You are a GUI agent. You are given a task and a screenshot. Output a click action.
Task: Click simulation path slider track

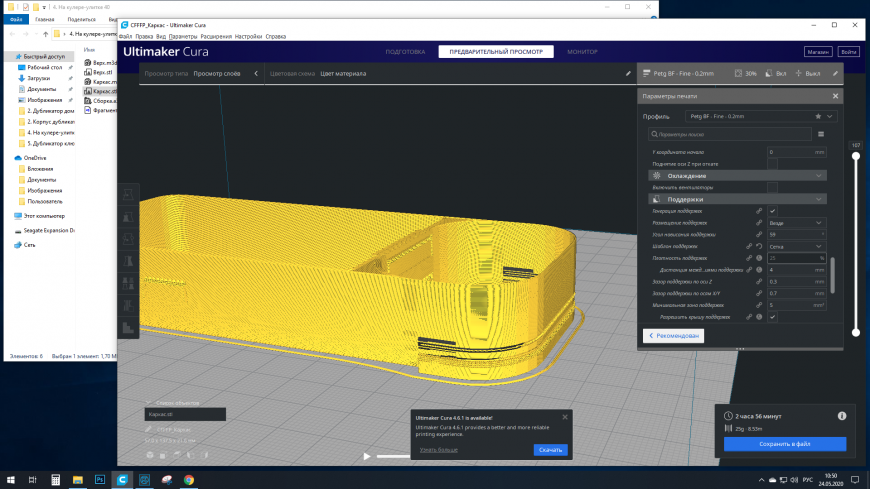(393, 456)
